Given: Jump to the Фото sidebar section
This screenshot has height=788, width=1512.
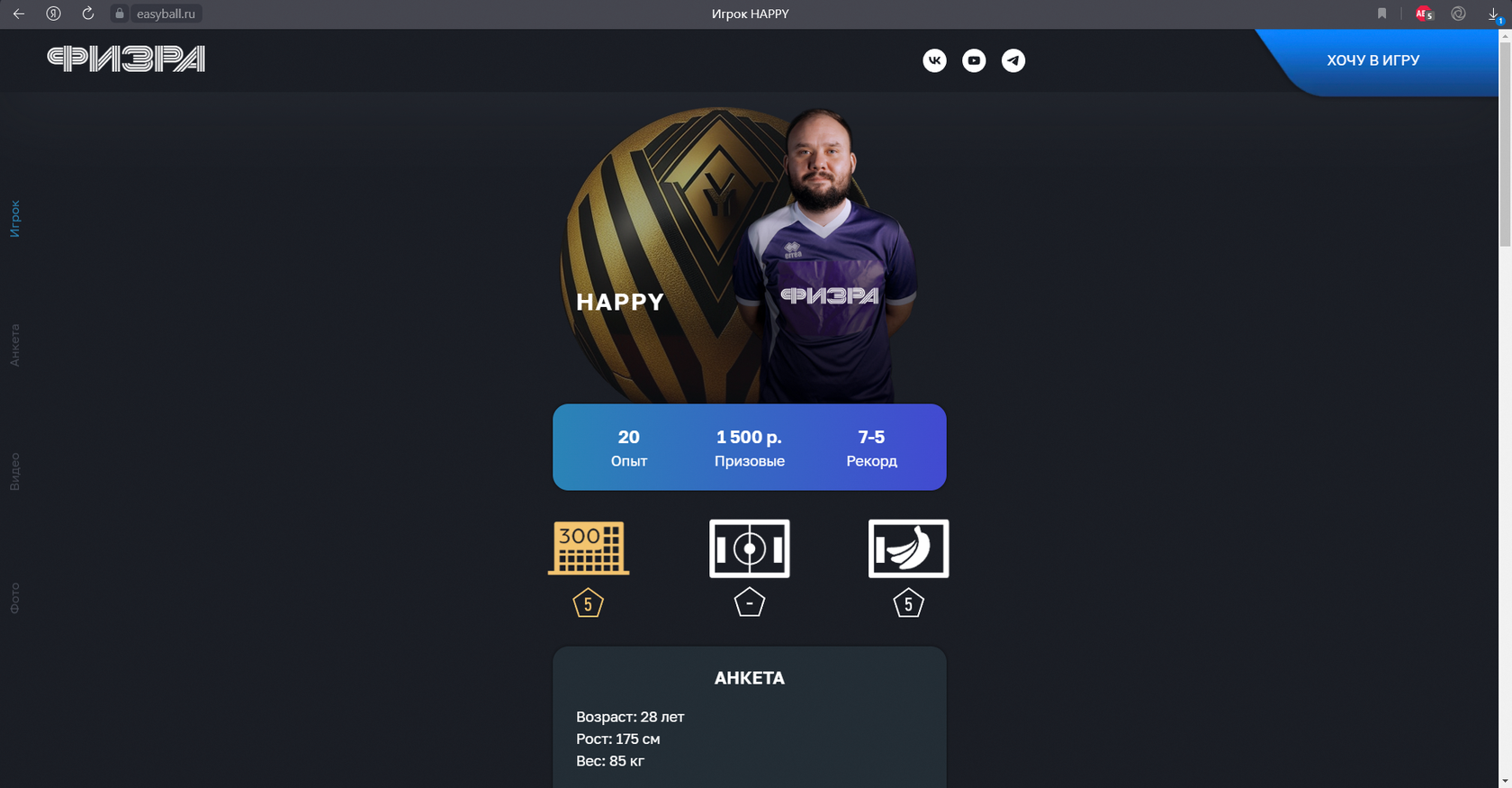Looking at the screenshot, I should point(15,598).
